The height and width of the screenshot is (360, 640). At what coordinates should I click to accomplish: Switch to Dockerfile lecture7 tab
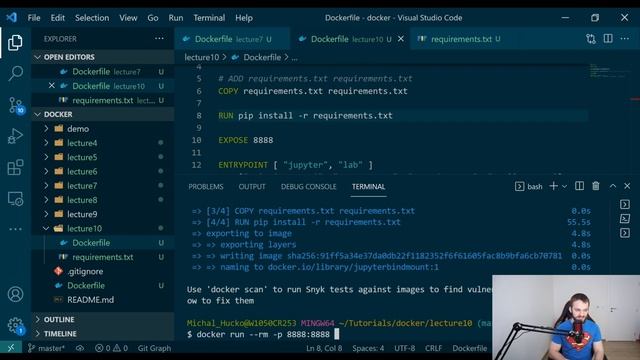232,39
